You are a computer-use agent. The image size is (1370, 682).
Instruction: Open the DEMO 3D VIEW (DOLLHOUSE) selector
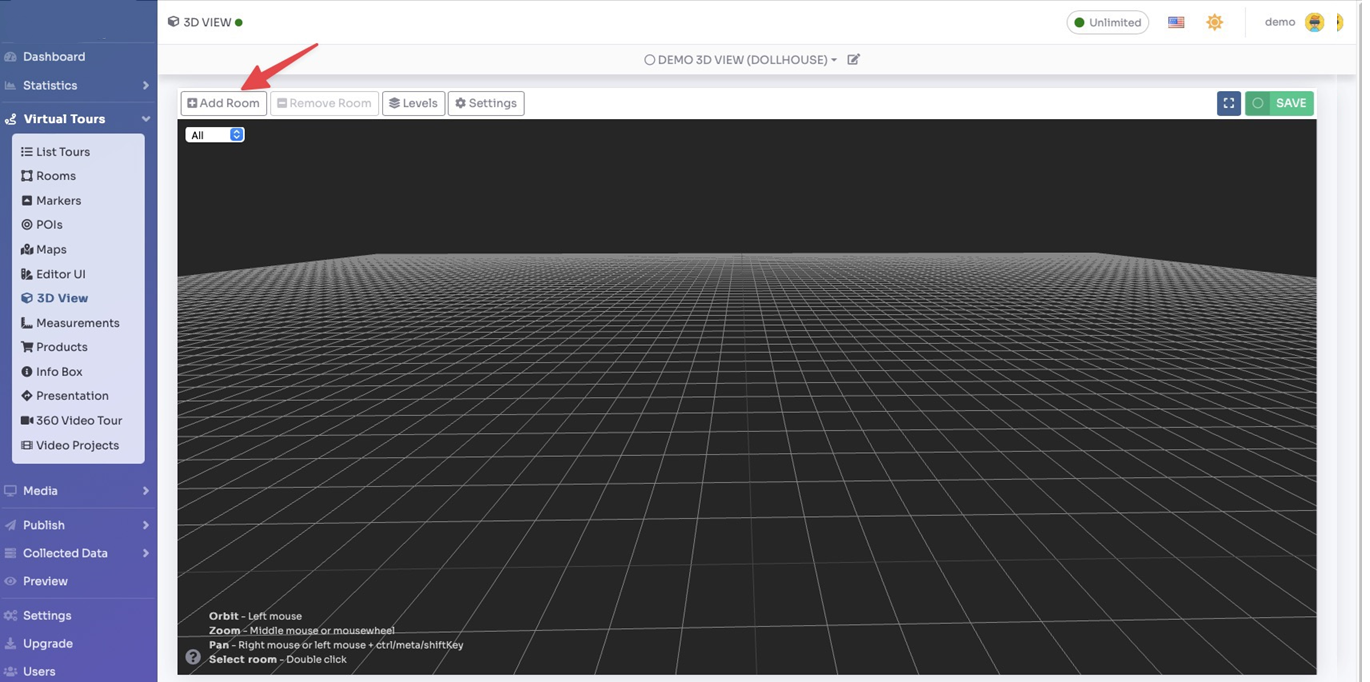[740, 59]
